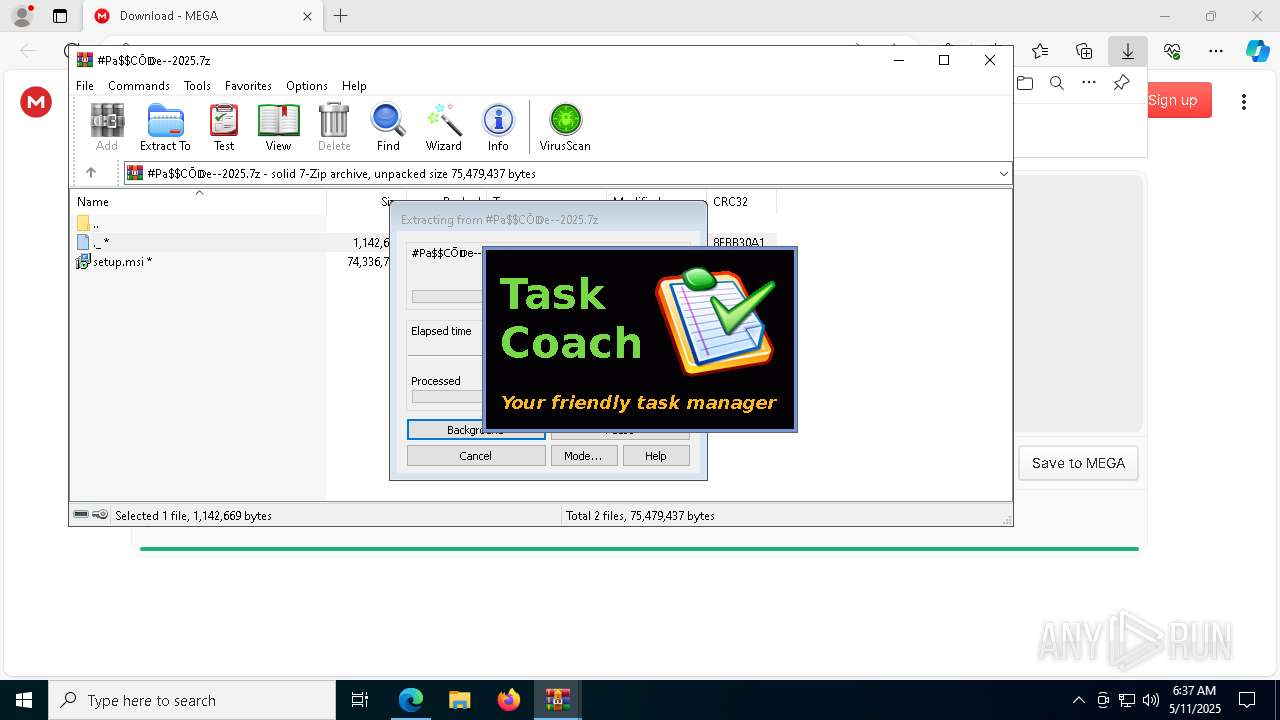Show hidden system tray icons
This screenshot has height=720, width=1280.
pyautogui.click(x=1078, y=700)
